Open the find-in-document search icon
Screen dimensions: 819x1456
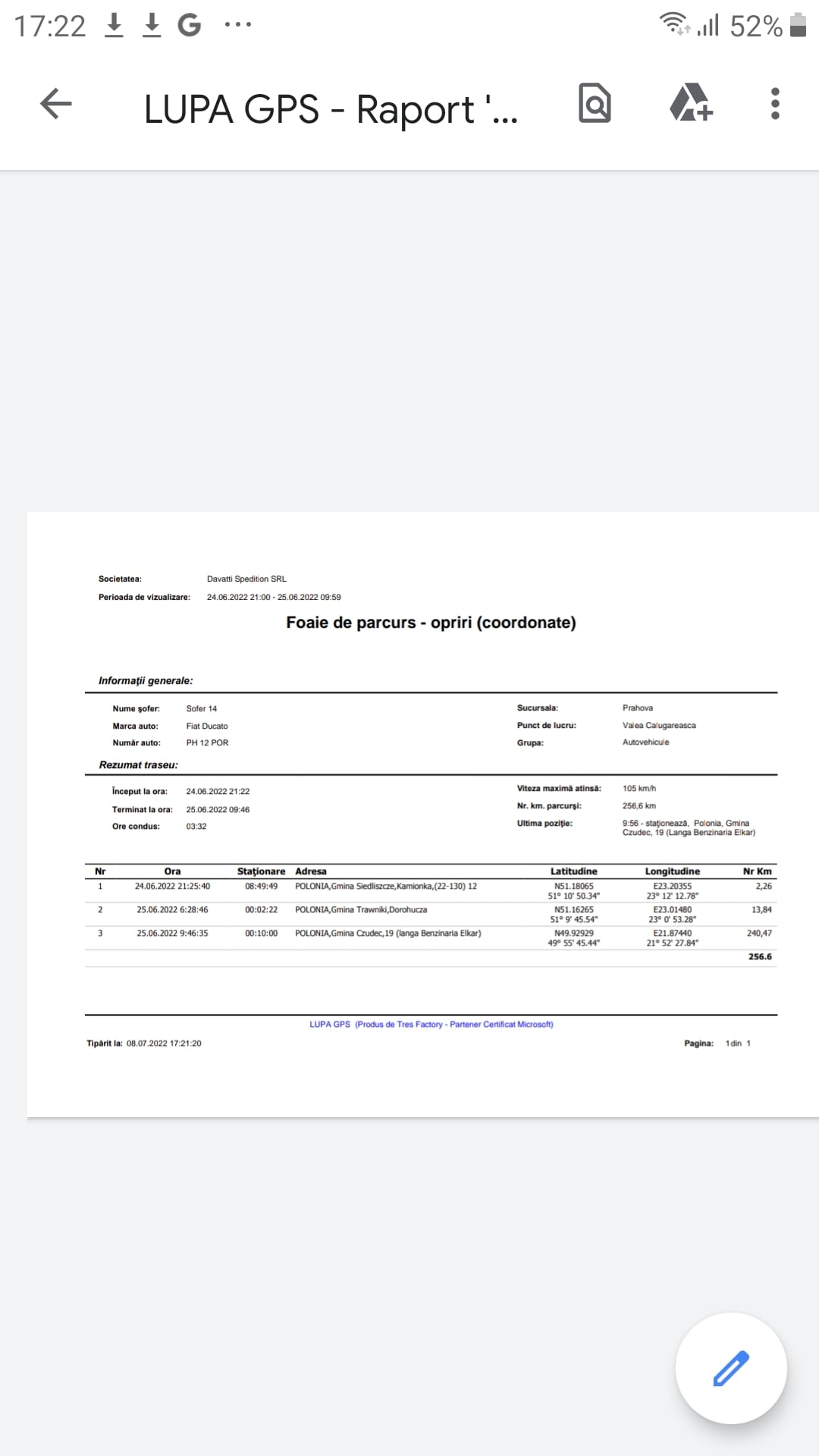595,103
